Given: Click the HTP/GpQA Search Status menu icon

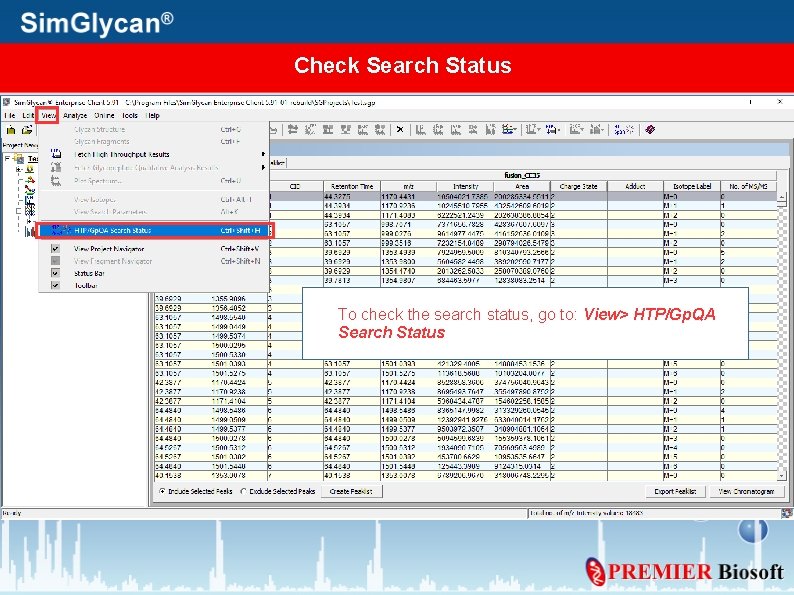Looking at the screenshot, I should [x=60, y=230].
